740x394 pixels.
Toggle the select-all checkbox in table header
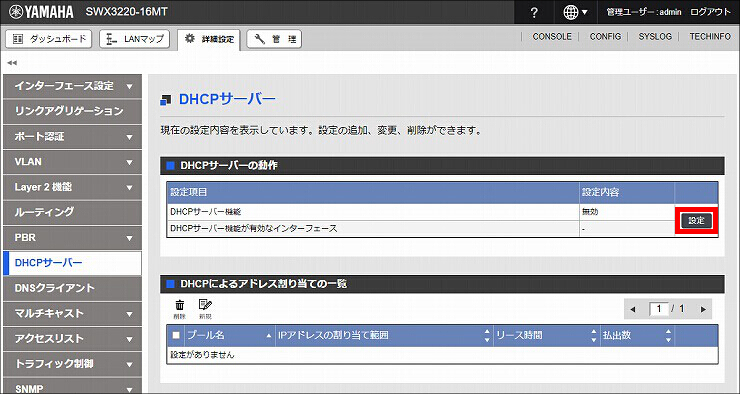(x=176, y=335)
